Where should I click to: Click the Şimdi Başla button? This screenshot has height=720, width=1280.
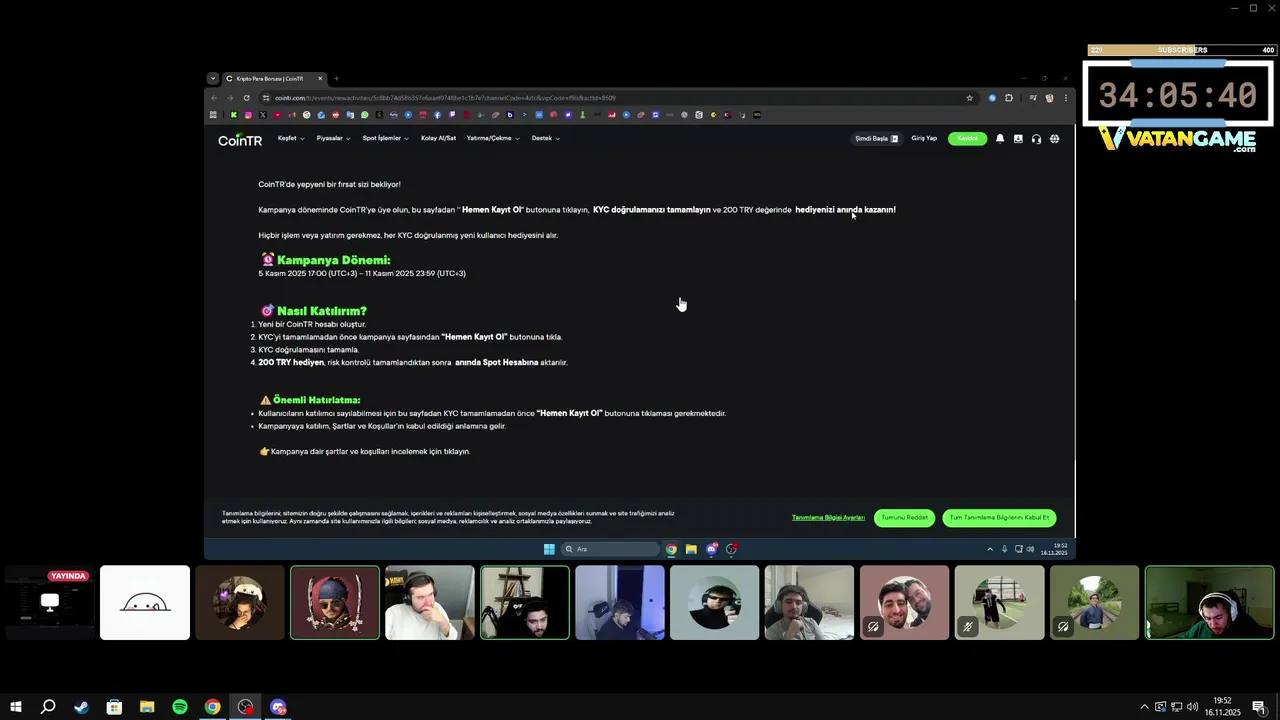tap(876, 139)
